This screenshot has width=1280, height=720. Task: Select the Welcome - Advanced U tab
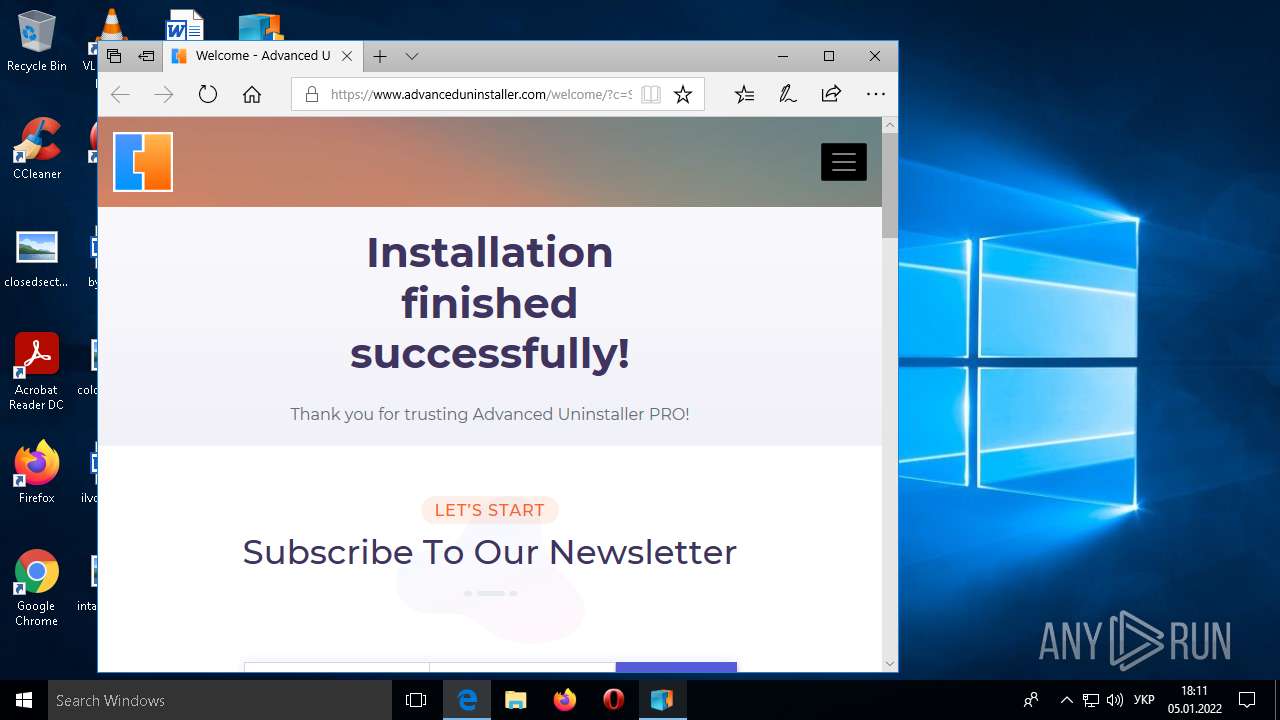coord(263,56)
